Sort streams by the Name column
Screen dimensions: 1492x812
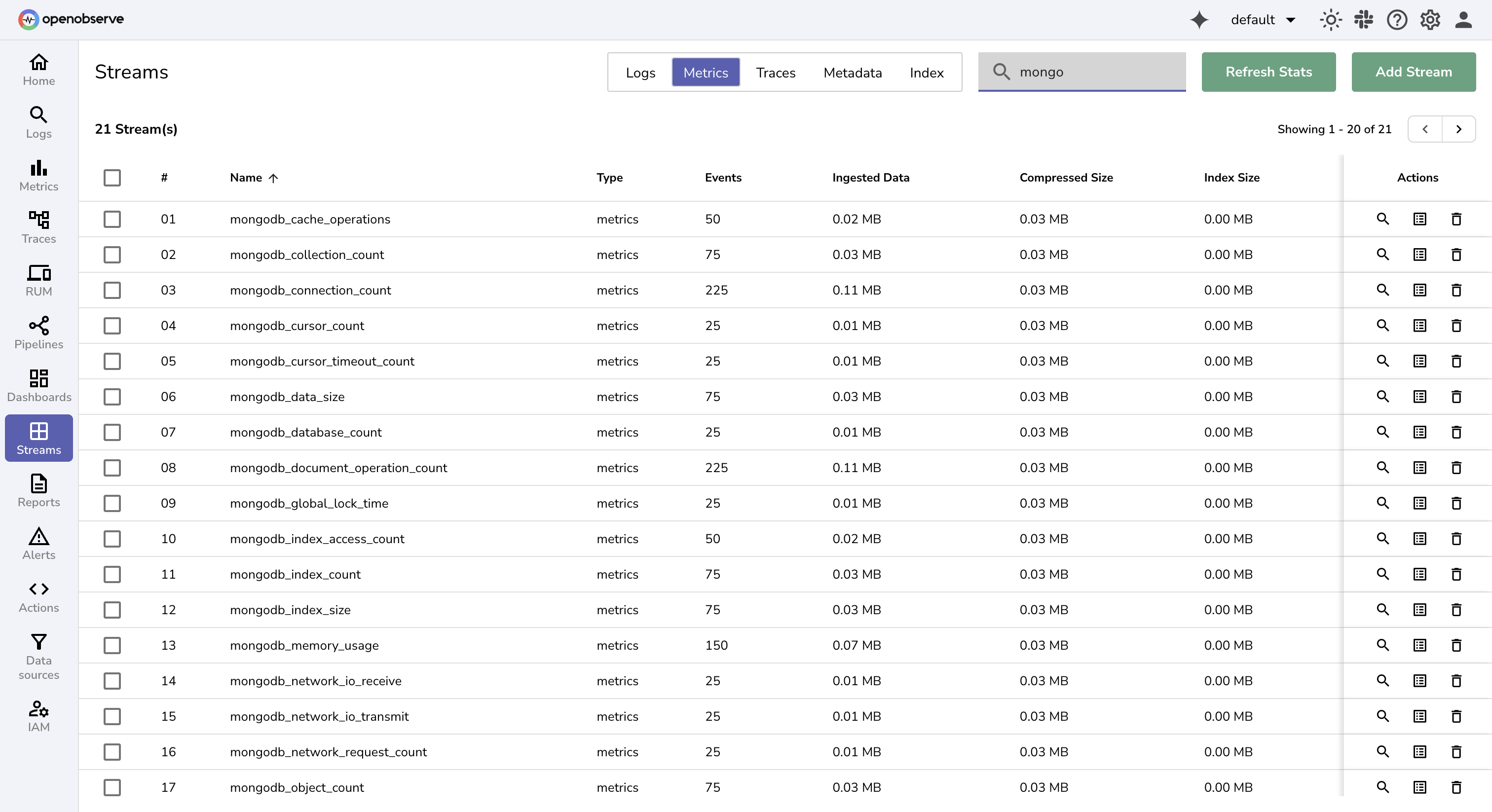tap(253, 178)
